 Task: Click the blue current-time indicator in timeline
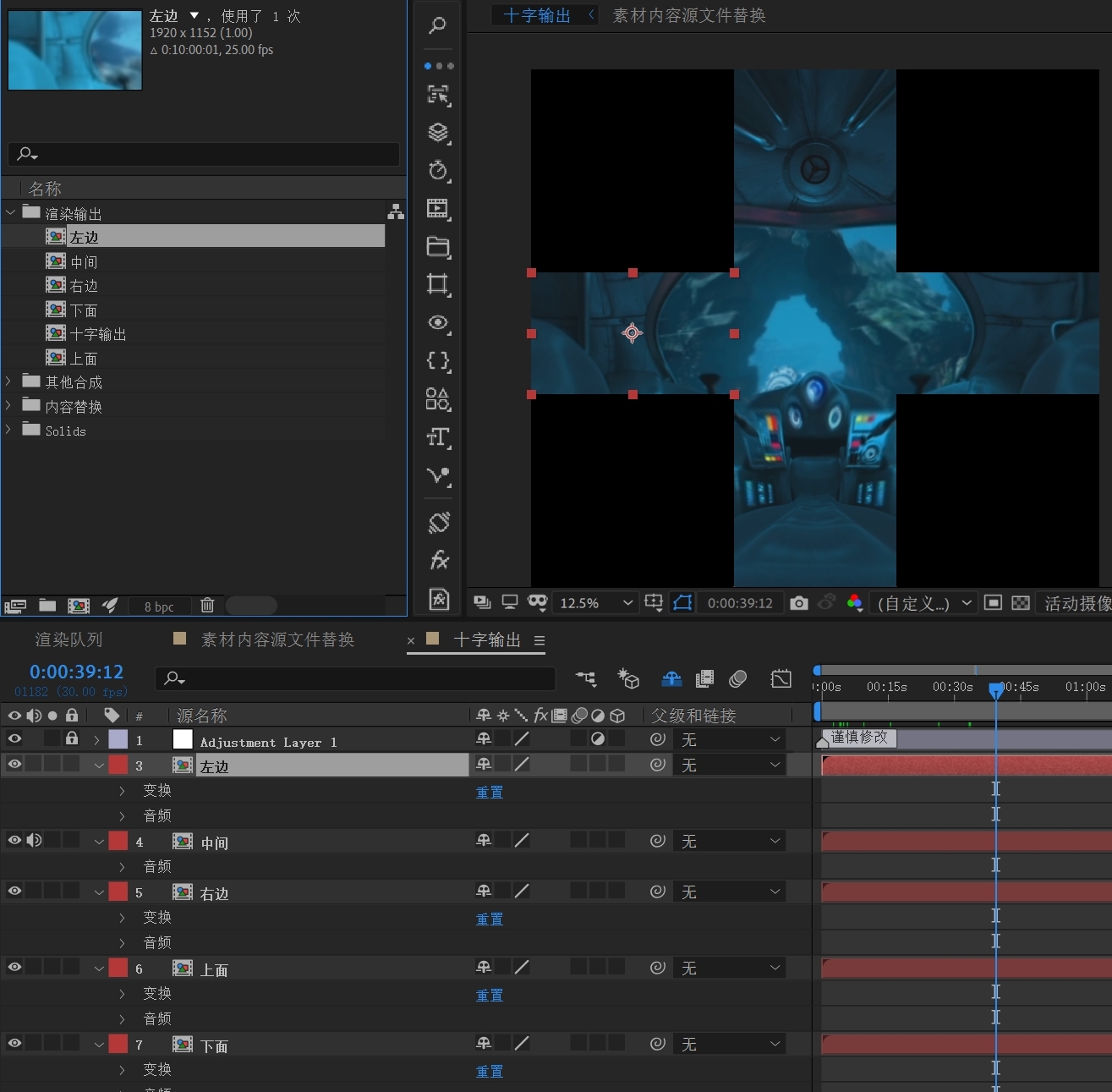(x=996, y=689)
